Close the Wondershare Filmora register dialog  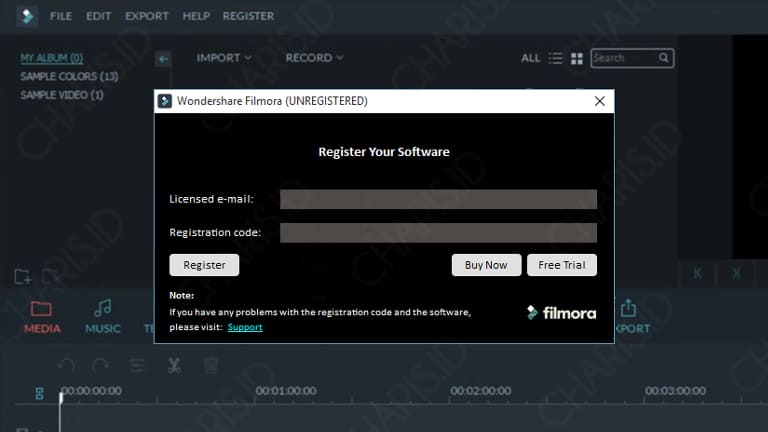pos(600,101)
